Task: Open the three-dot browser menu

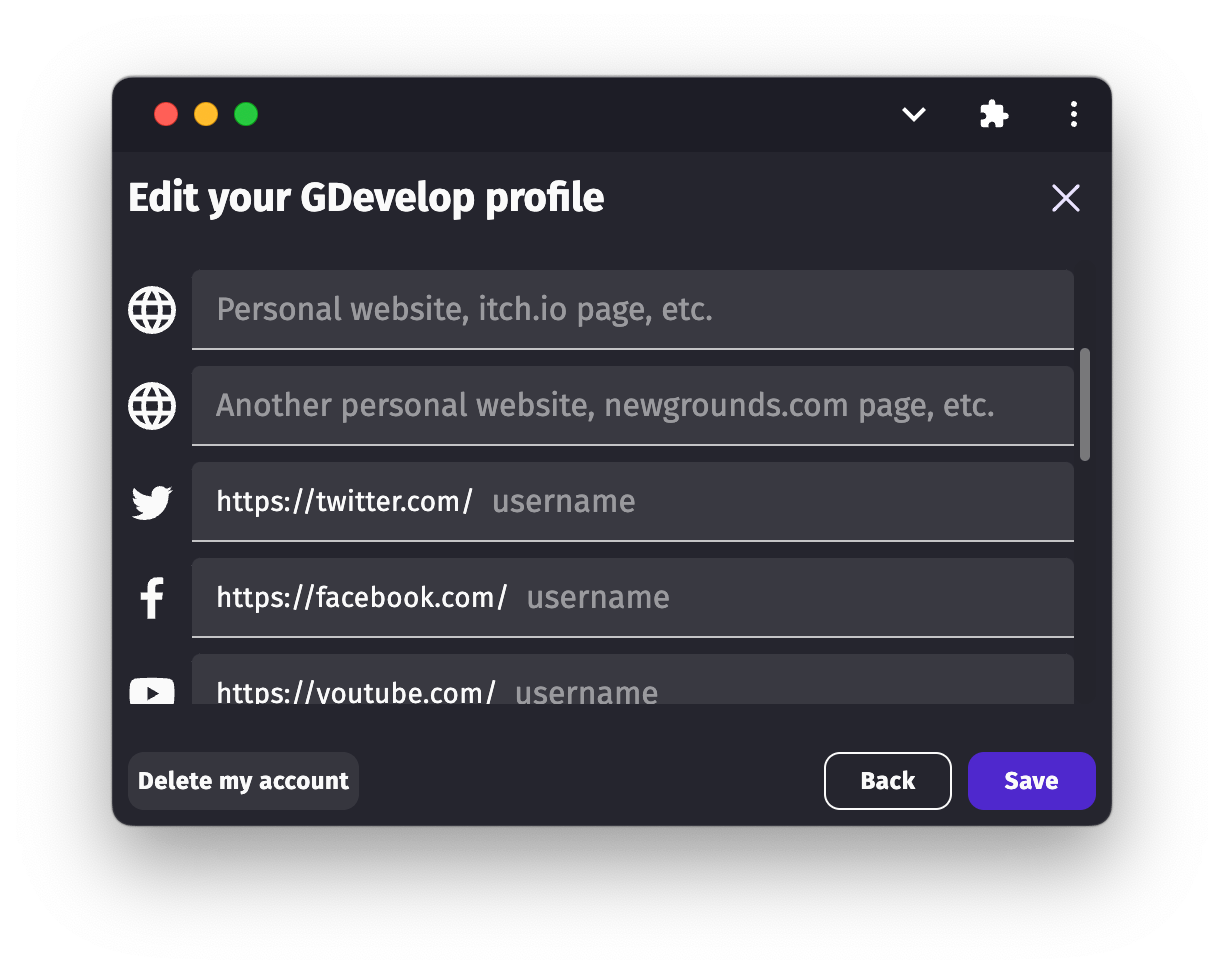Action: 1073,115
